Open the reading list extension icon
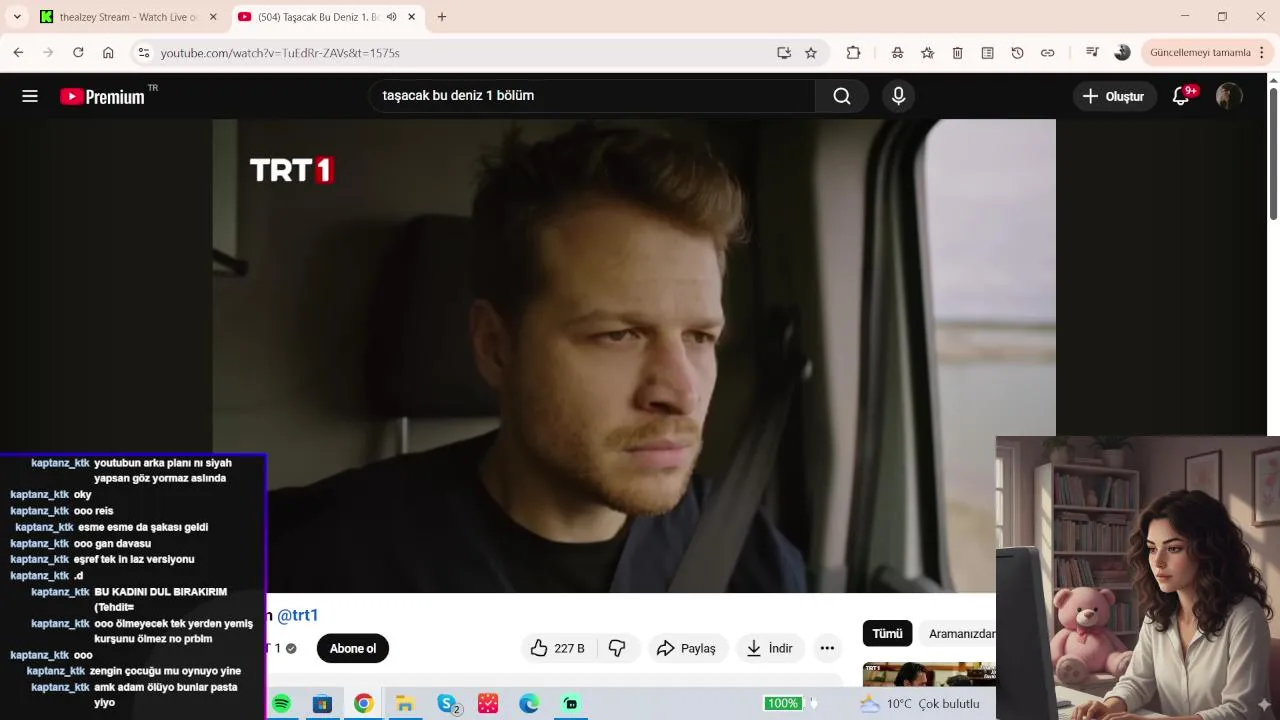The image size is (1280, 720). click(987, 53)
